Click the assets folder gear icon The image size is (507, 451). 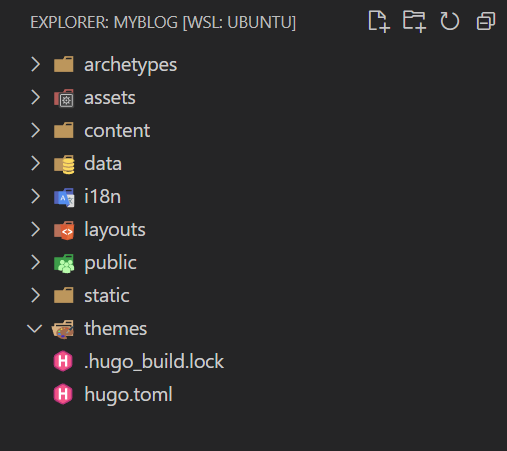(64, 98)
